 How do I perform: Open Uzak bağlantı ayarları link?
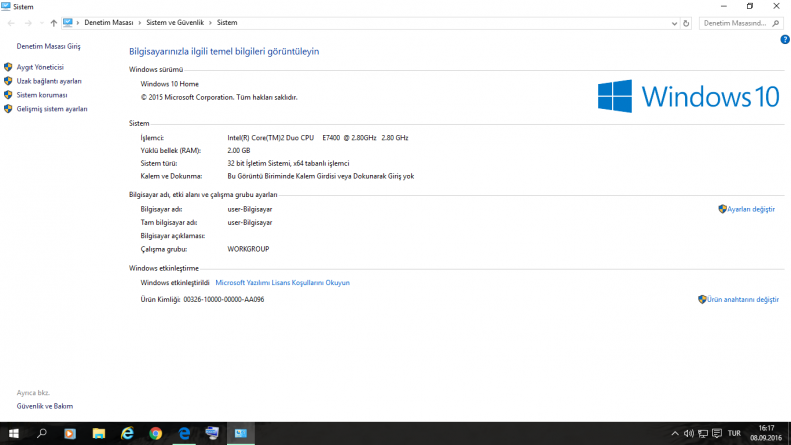pyautogui.click(x=49, y=81)
